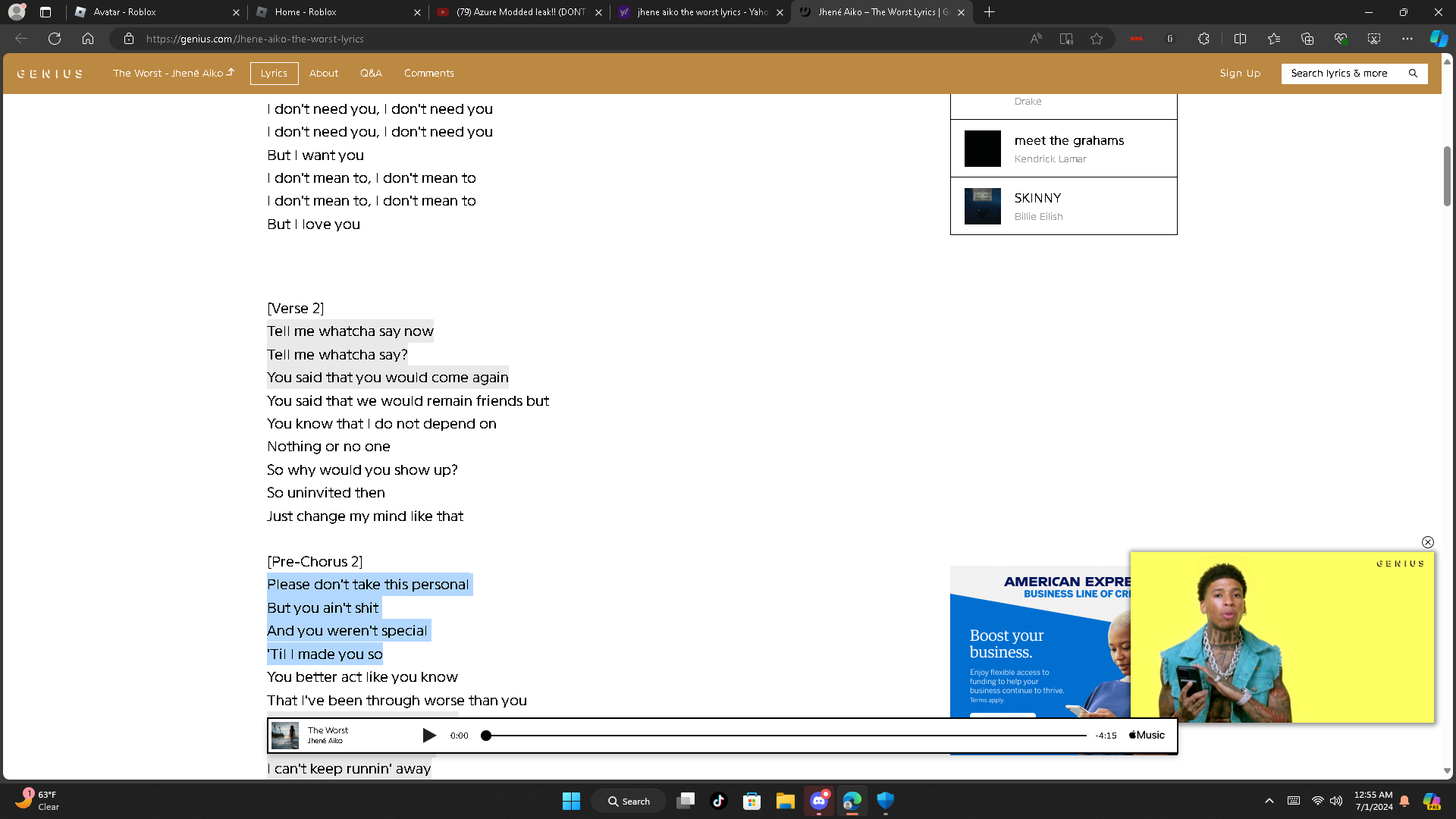The height and width of the screenshot is (819, 1456).
Task: Click the page vertical scrollbar thumb
Action: pos(1447,176)
